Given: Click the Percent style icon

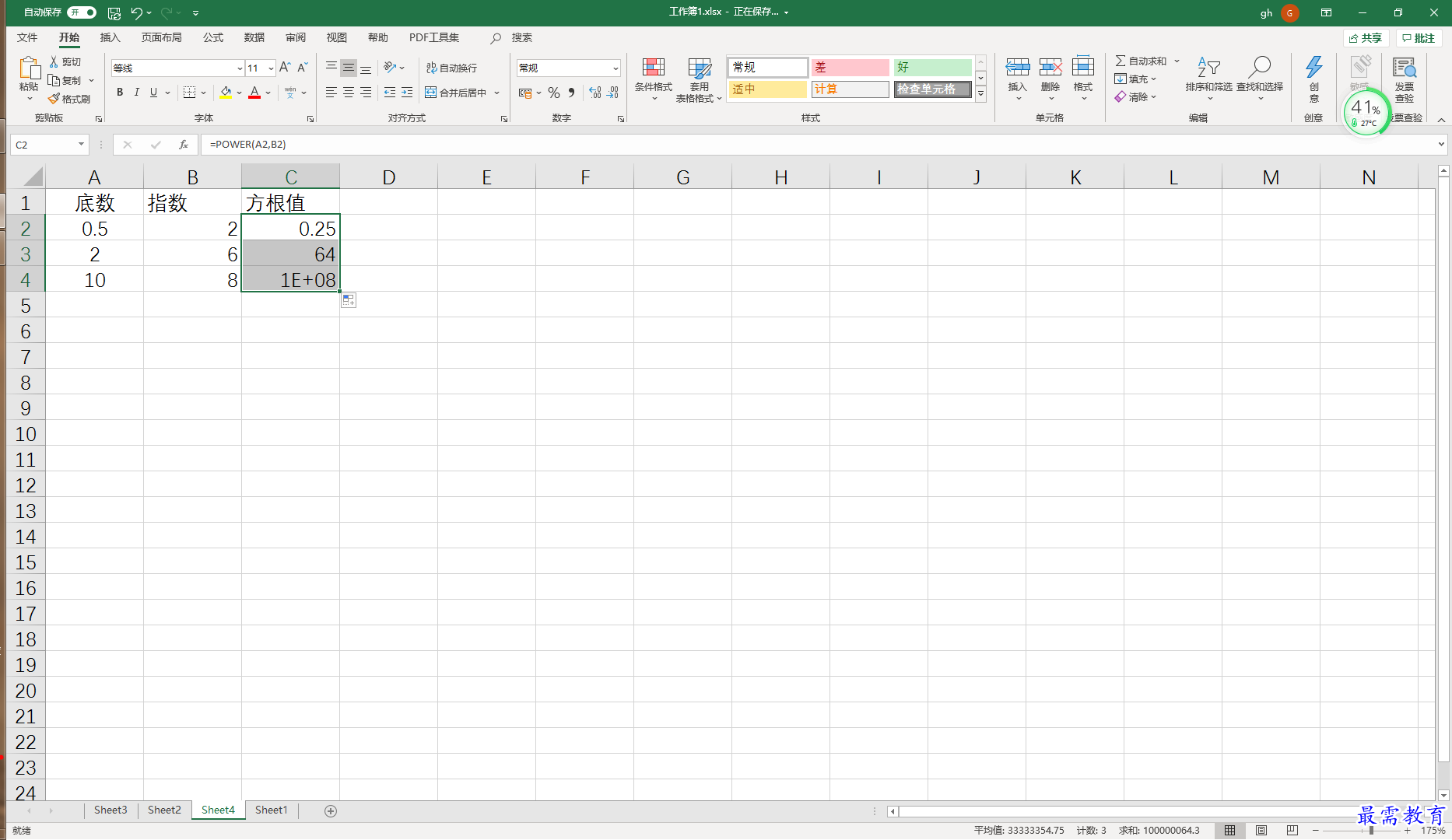Looking at the screenshot, I should 553,93.
